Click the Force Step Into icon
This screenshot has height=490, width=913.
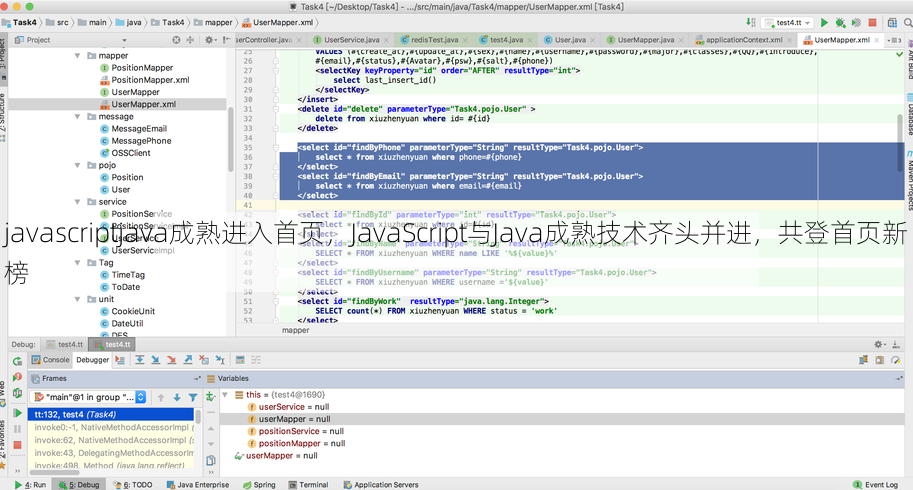click(172, 360)
